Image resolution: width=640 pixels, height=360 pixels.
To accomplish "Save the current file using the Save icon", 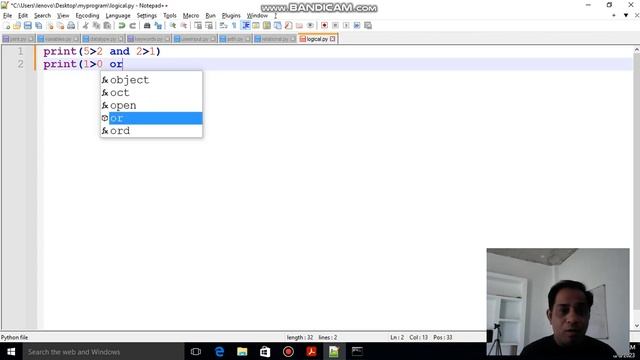I will click(28, 26).
